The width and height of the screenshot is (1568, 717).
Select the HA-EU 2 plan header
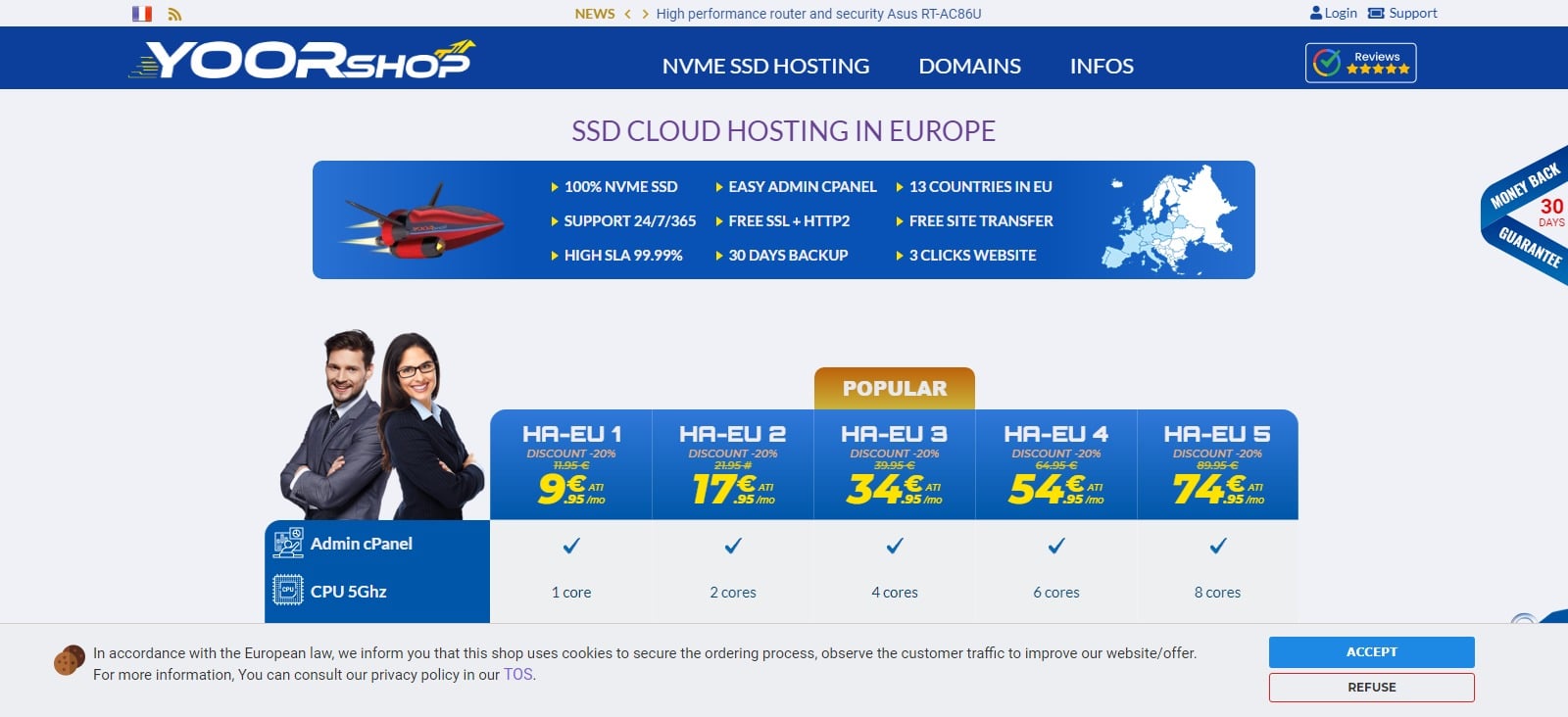tap(733, 464)
